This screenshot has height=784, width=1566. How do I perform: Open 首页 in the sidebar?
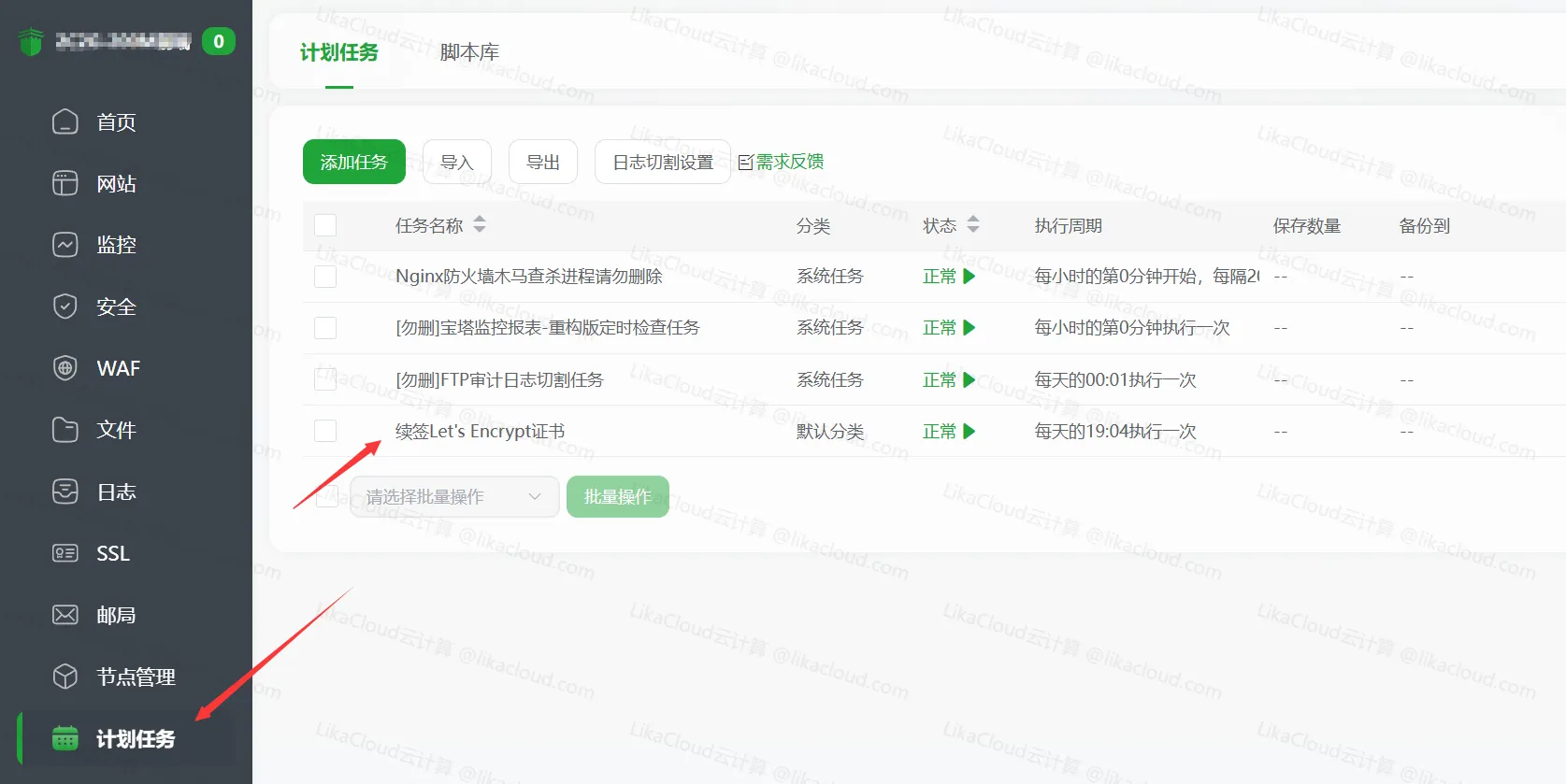117,121
